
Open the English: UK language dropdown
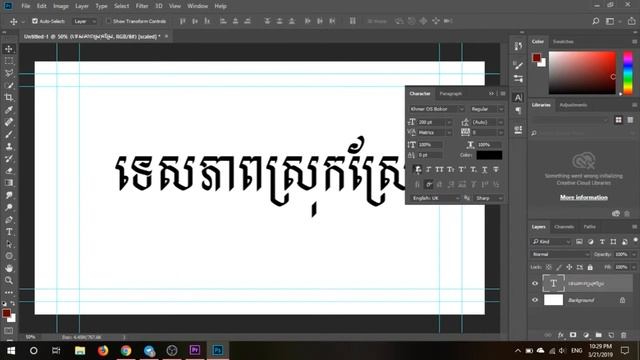click(x=435, y=198)
